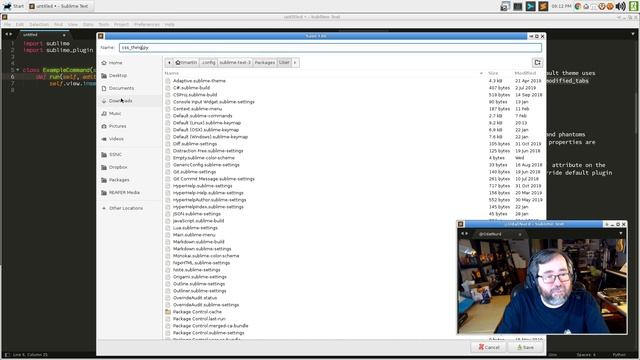Open the Find menu in Sublime Text
This screenshot has height=360, width=640.
[x=58, y=24]
